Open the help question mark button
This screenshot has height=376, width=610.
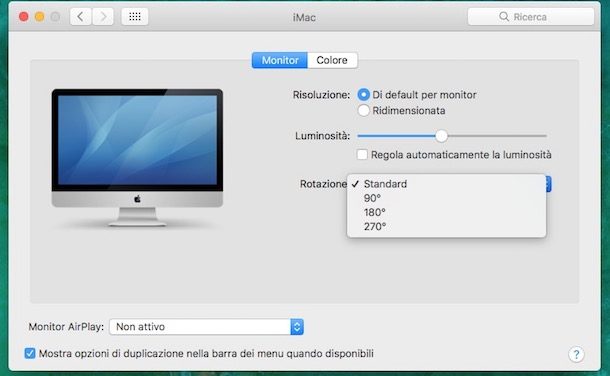576,354
